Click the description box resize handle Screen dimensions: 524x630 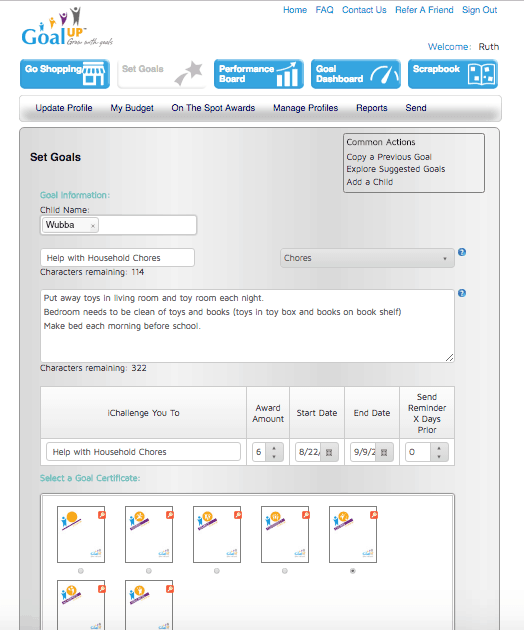450,358
